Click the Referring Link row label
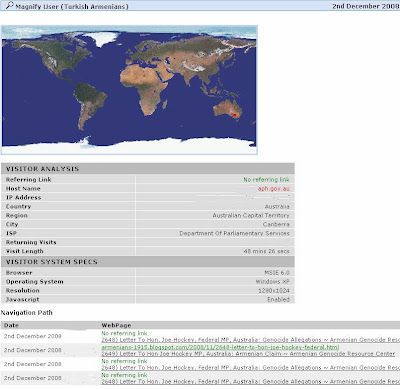 coord(28,179)
